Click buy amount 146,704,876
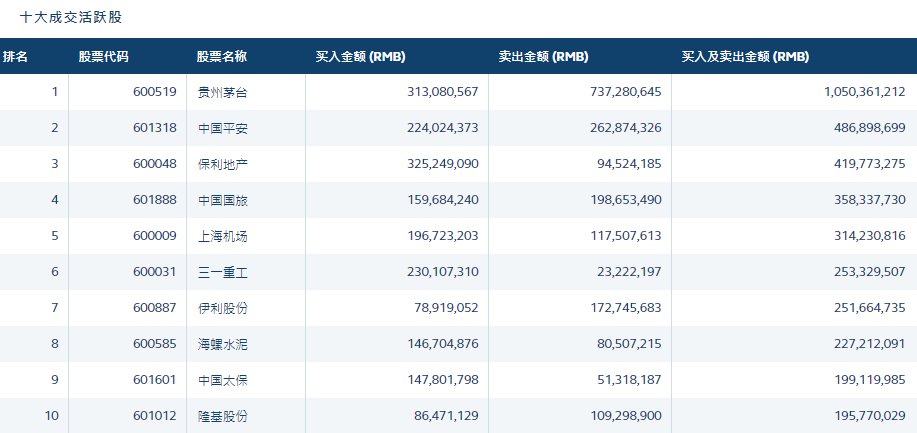Image resolution: width=917 pixels, height=433 pixels. pyautogui.click(x=443, y=344)
